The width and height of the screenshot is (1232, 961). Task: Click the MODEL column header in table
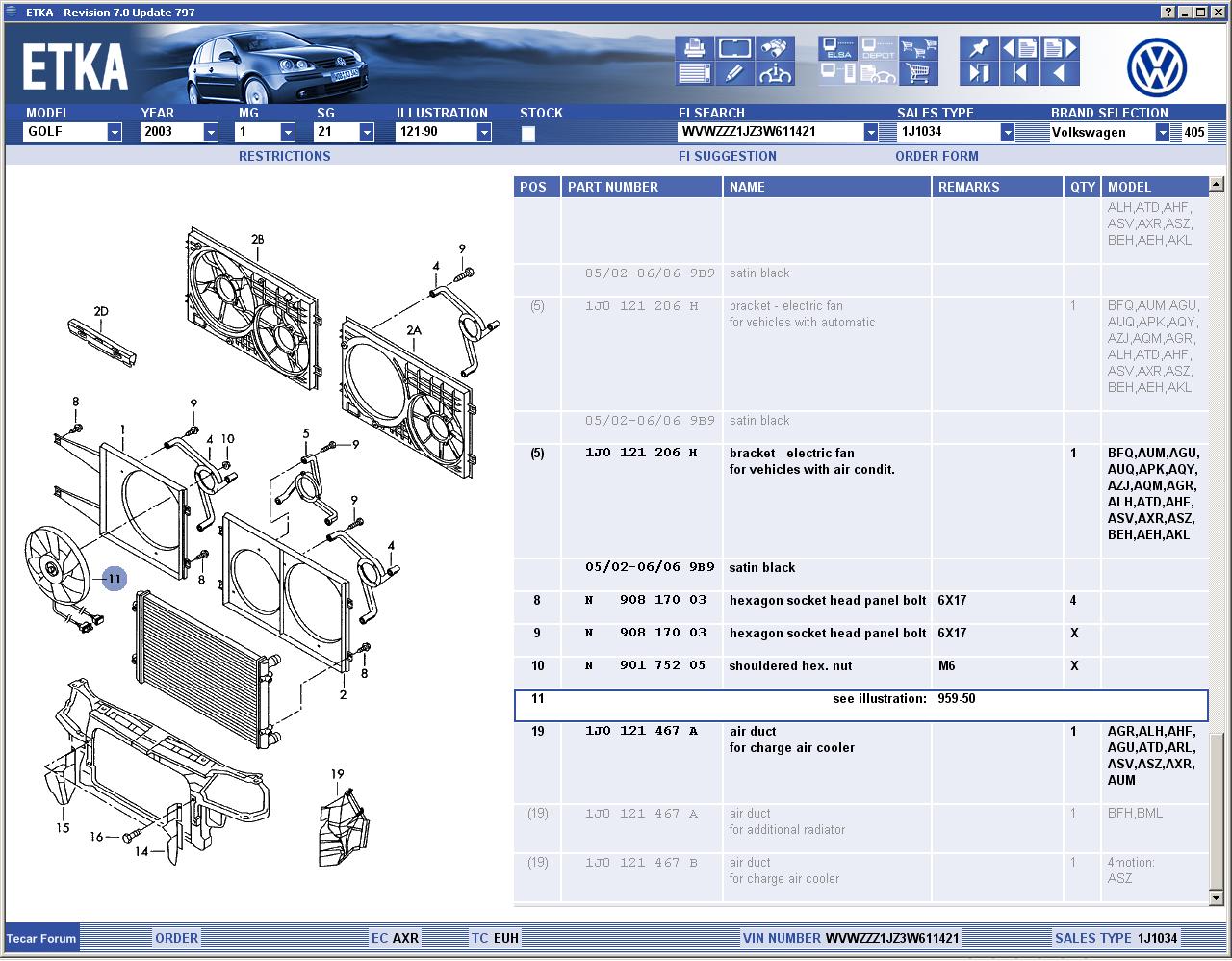(1155, 187)
